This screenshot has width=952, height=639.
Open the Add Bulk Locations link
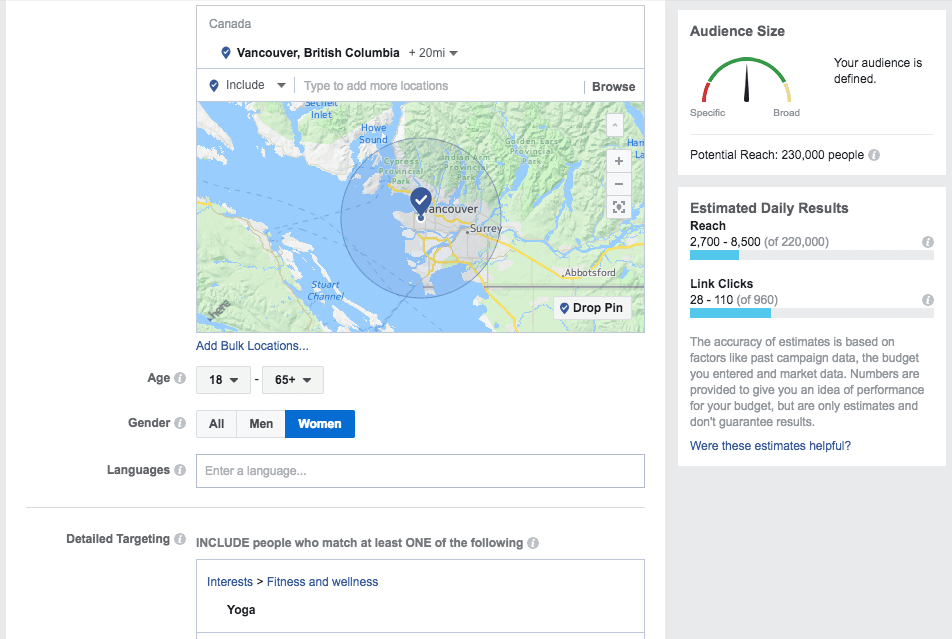tap(252, 345)
